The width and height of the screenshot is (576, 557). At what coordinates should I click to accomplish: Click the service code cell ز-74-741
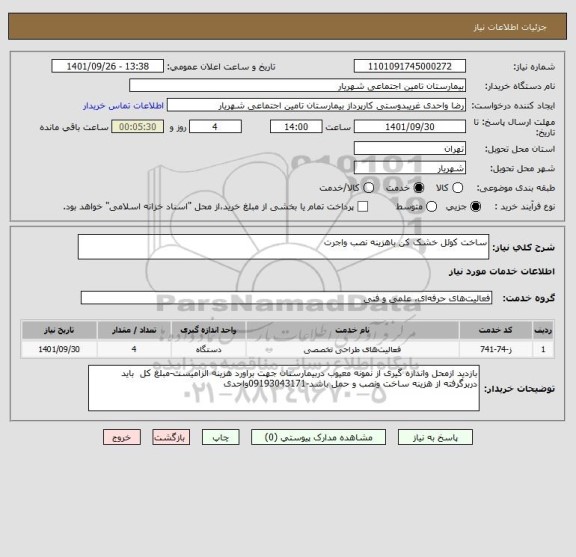coord(495,349)
